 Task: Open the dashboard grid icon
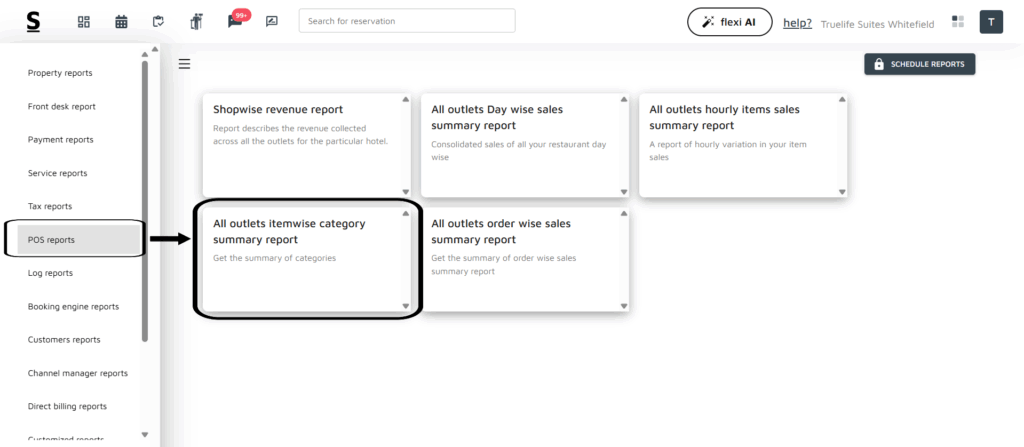click(84, 21)
